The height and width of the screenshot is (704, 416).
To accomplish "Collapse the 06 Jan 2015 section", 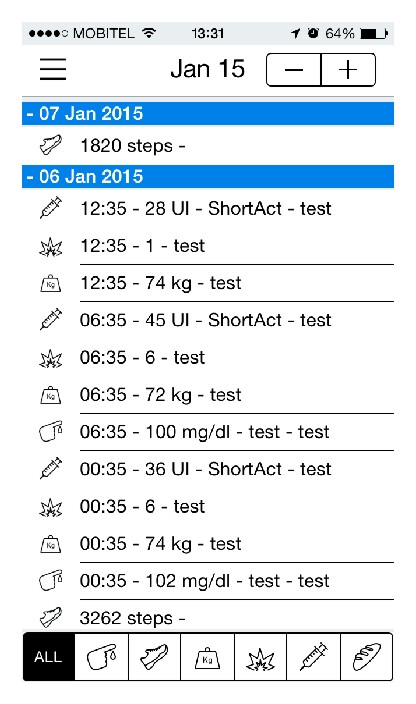I will pos(208,176).
